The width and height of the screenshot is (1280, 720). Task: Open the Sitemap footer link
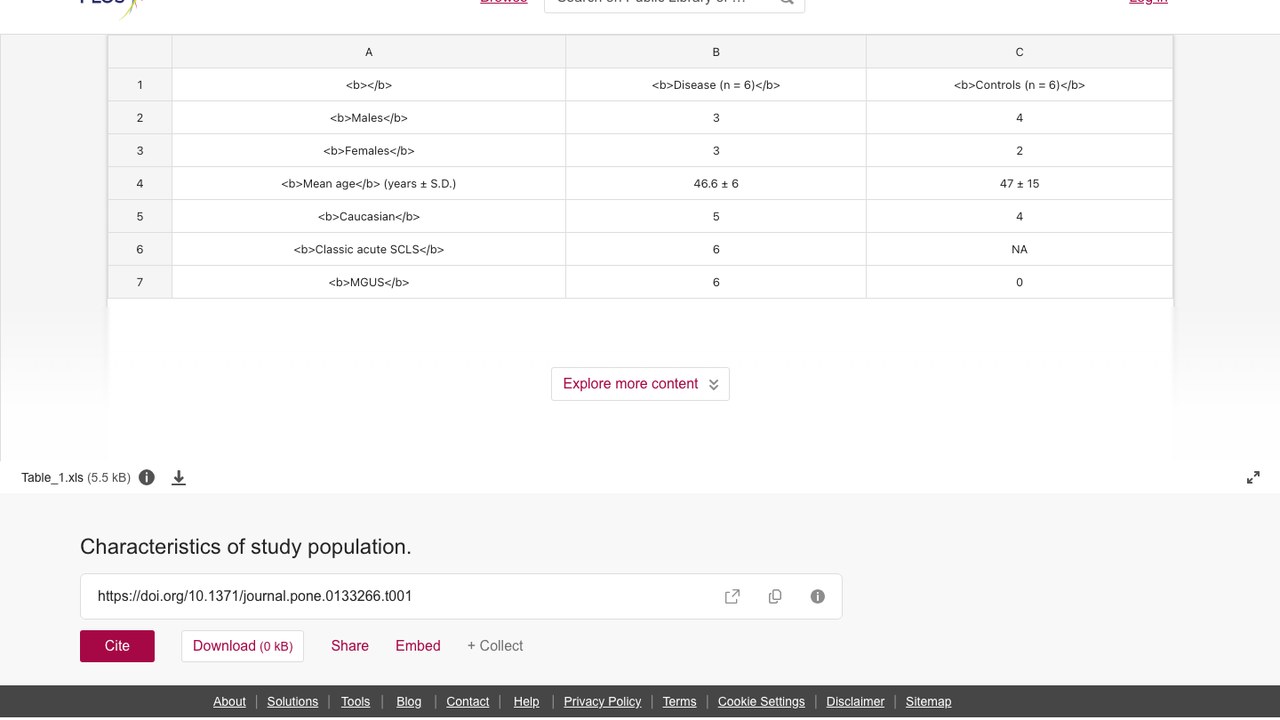928,702
